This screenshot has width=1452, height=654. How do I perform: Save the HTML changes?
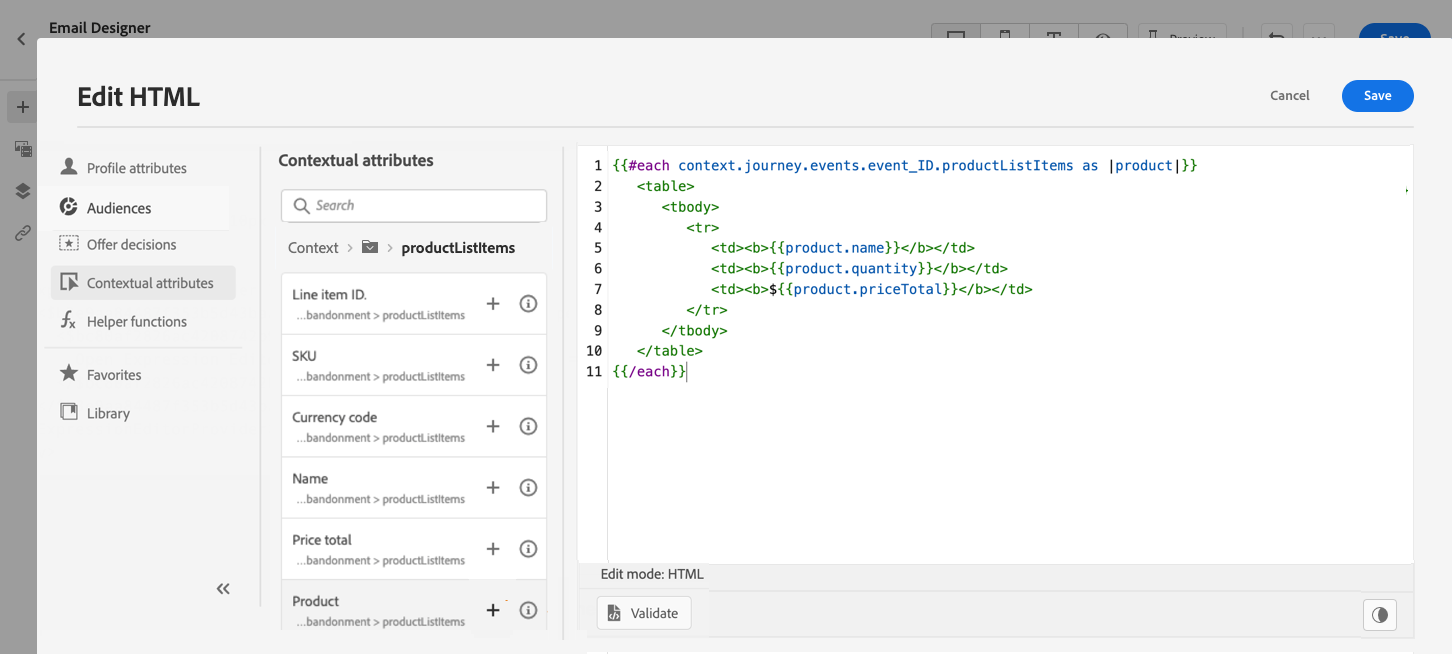click(x=1377, y=96)
